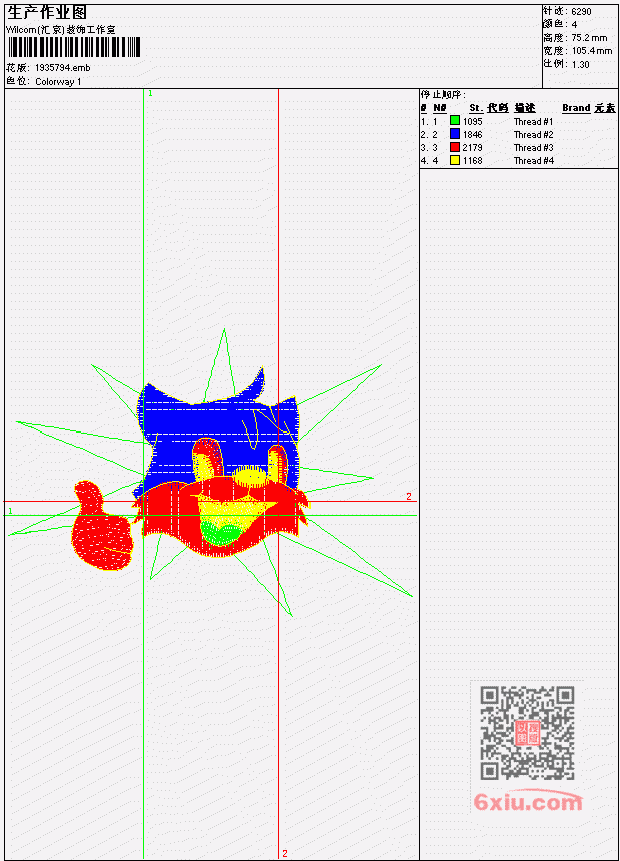Click the scale value '1.30'
620x861 pixels.
click(580, 64)
